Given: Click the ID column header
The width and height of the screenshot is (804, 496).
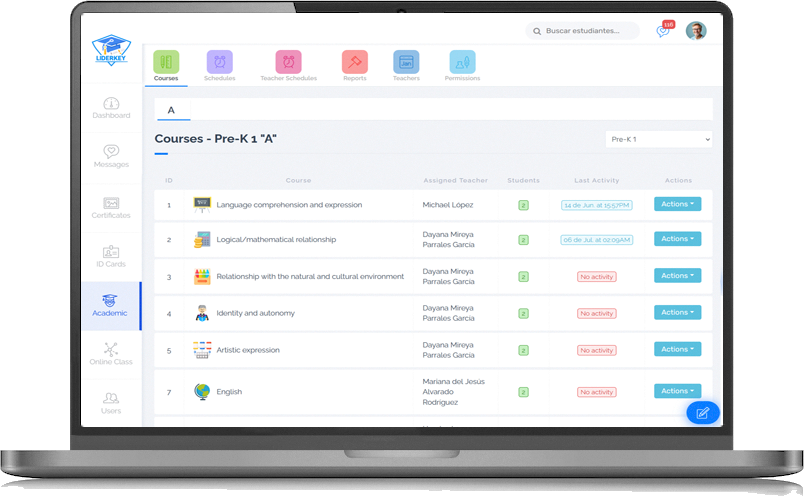Looking at the screenshot, I should (169, 181).
